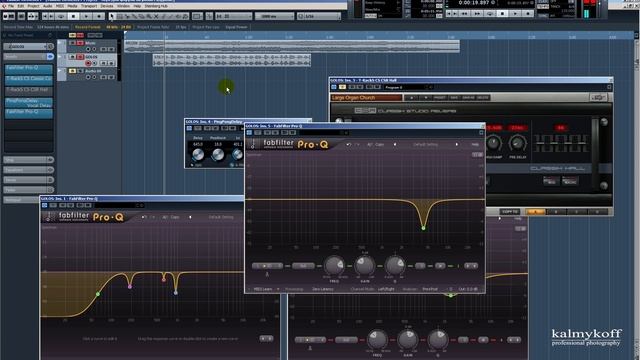Select the Split scissors tool
The height and width of the screenshot is (360, 640).
pyautogui.click(x=127, y=16)
